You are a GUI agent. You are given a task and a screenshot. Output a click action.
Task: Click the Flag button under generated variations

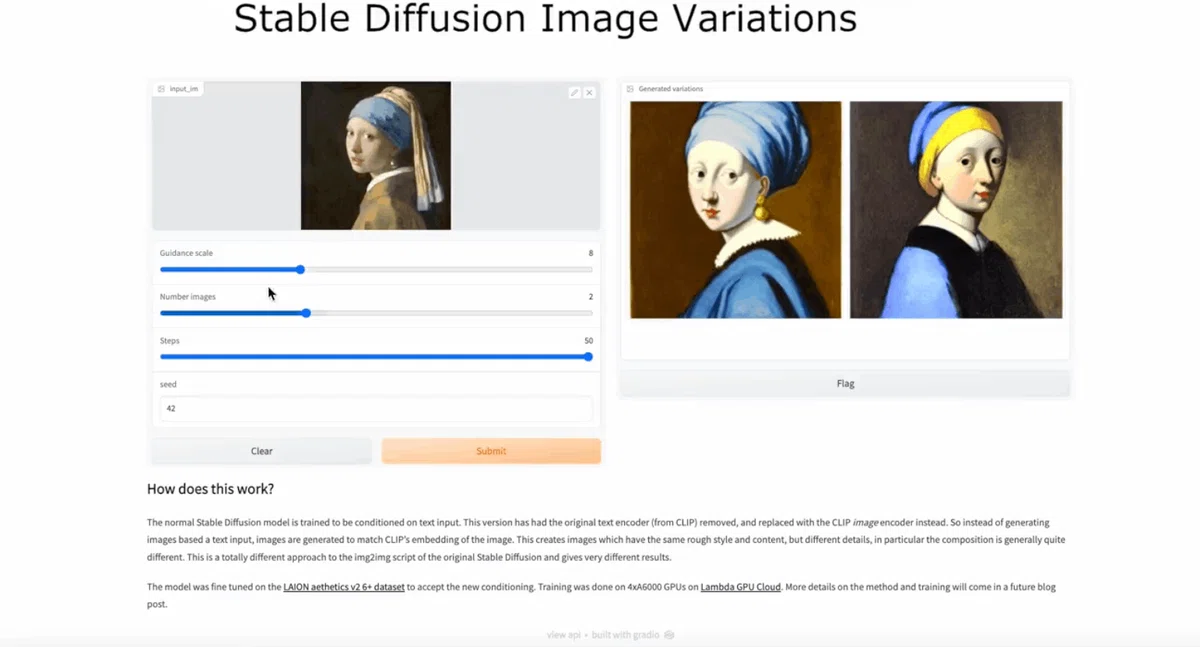point(845,383)
